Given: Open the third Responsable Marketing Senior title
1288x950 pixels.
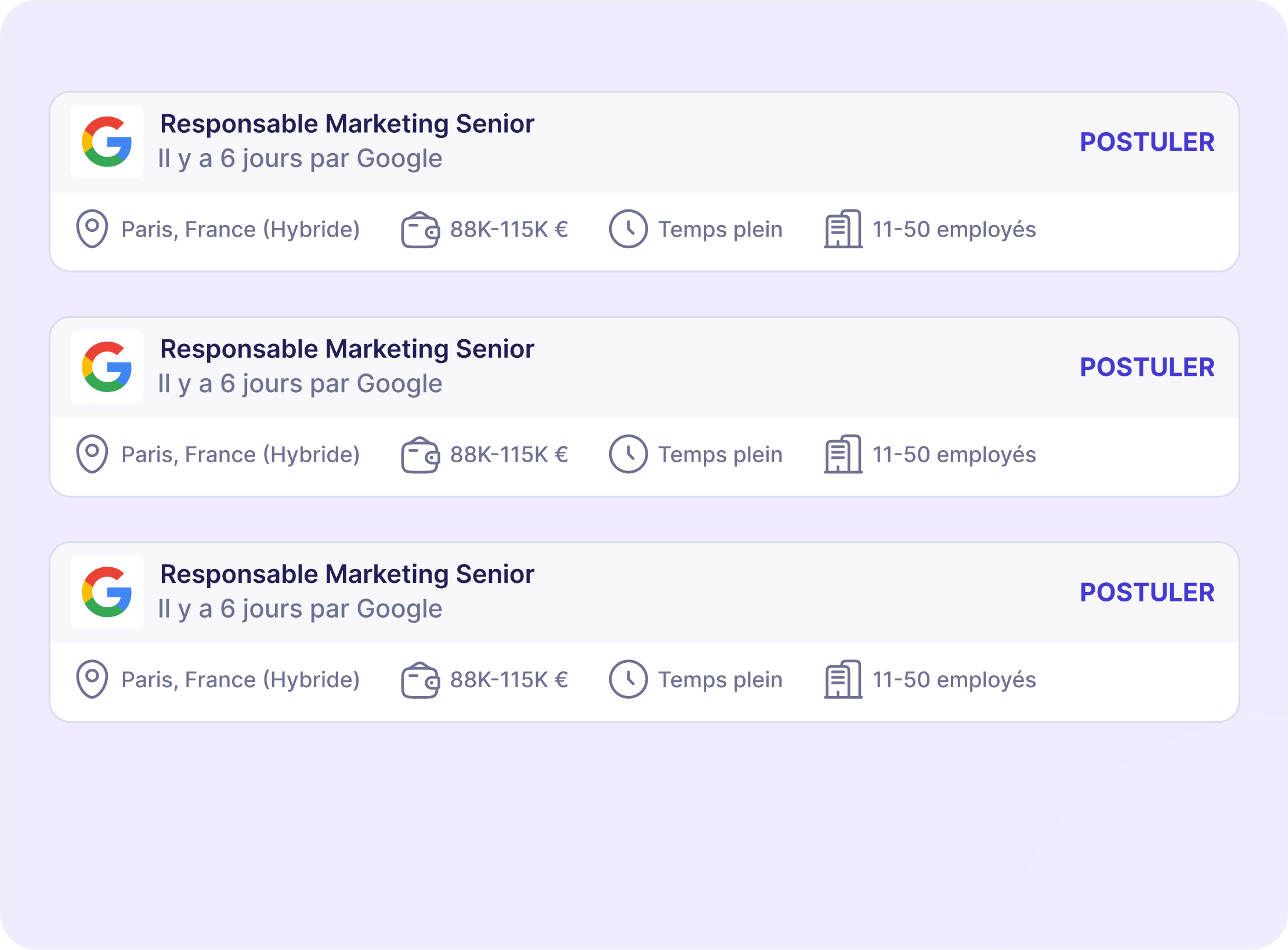Looking at the screenshot, I should 347,574.
